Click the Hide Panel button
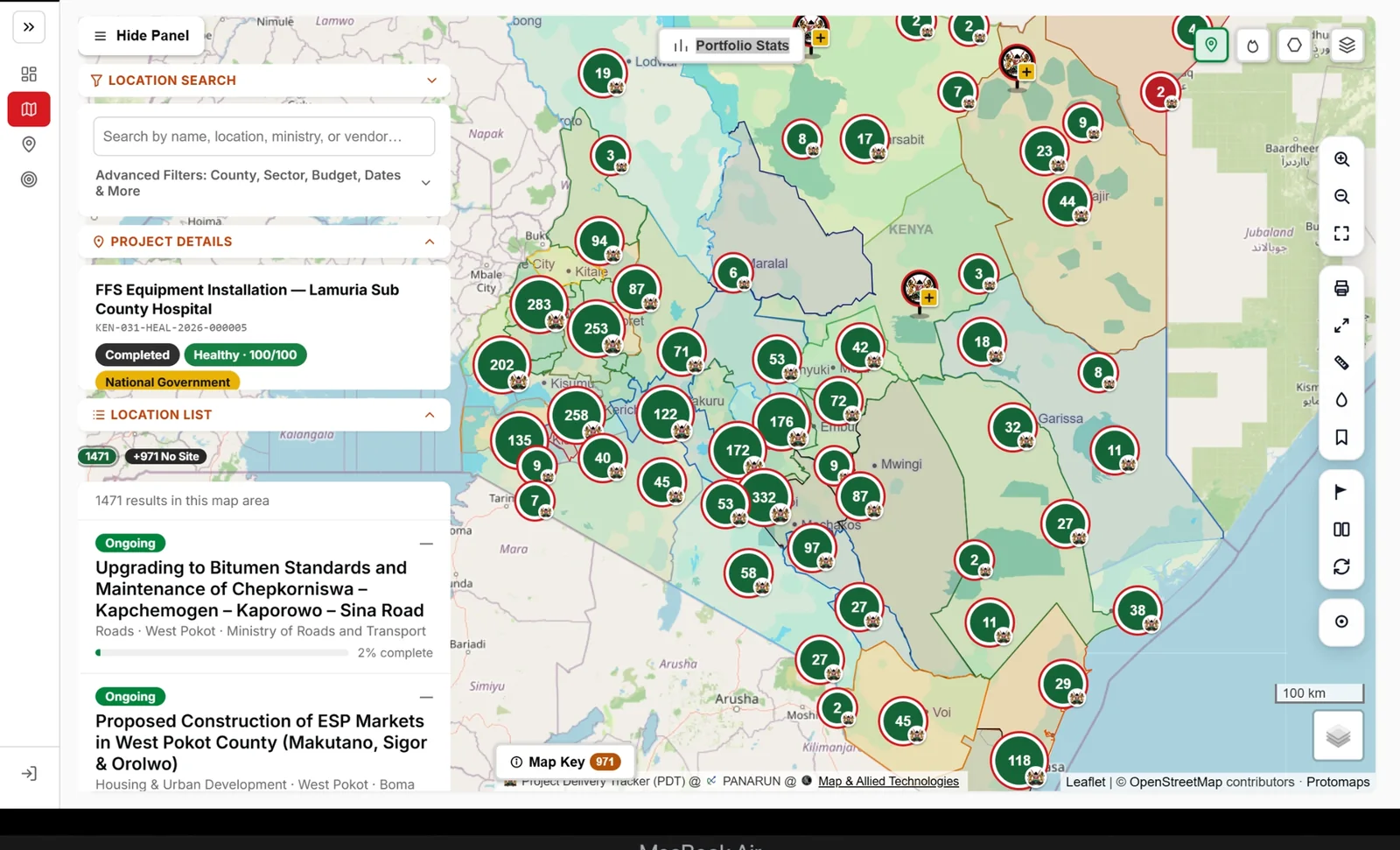The height and width of the screenshot is (850, 1400). point(142,36)
